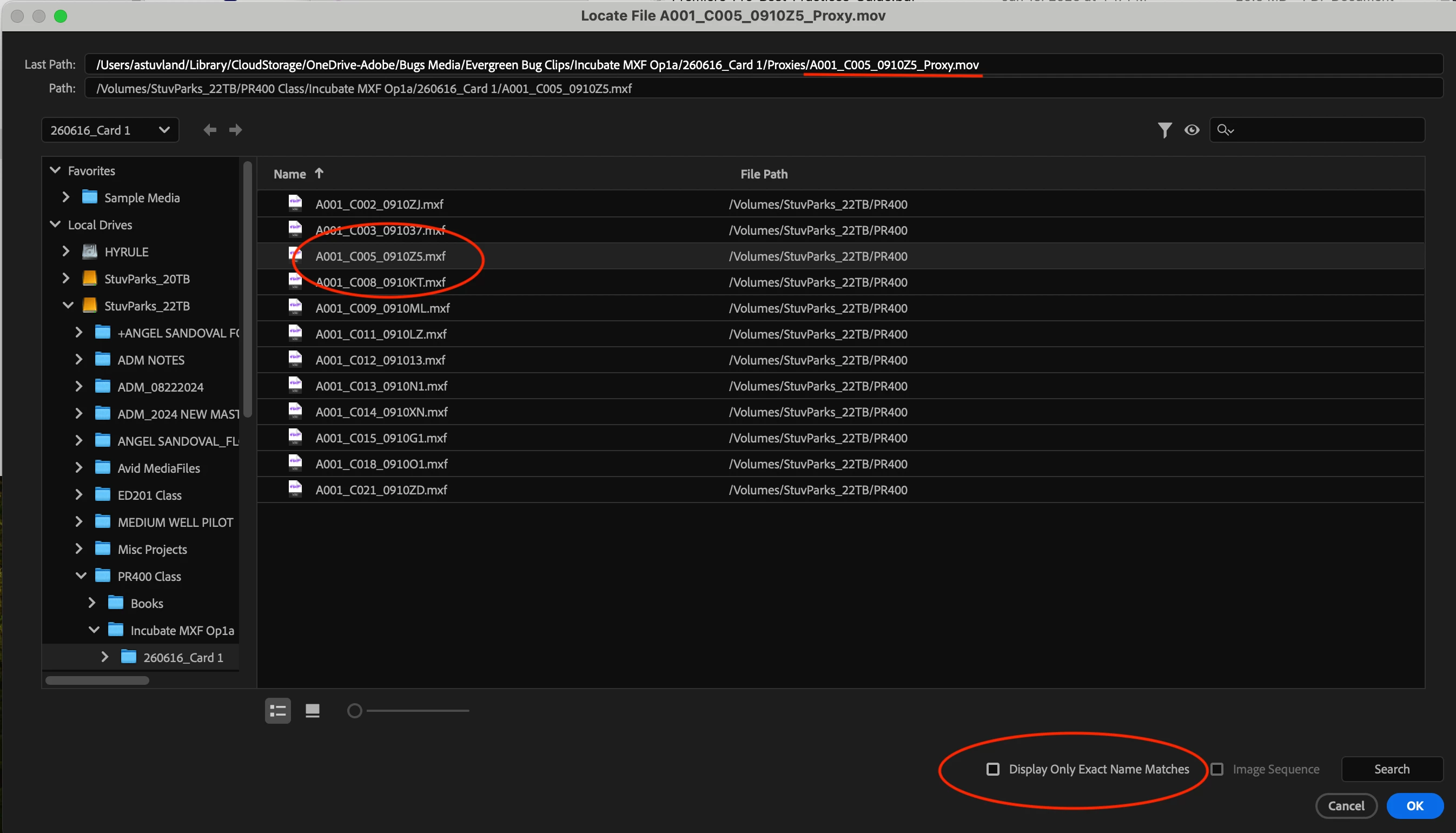Click the StuvParks_20TB drive icon

click(90, 278)
